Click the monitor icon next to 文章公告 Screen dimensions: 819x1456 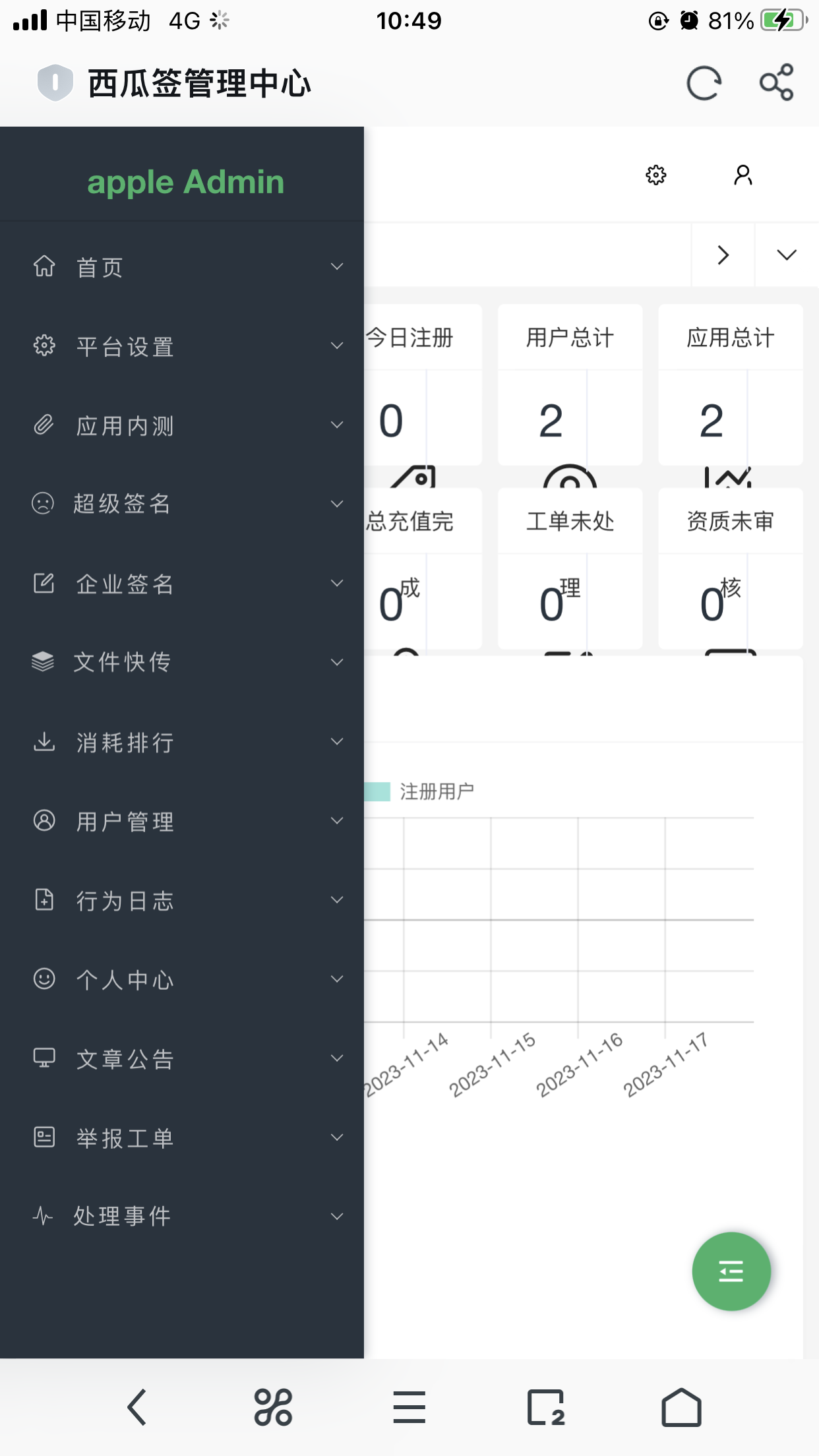(44, 1058)
